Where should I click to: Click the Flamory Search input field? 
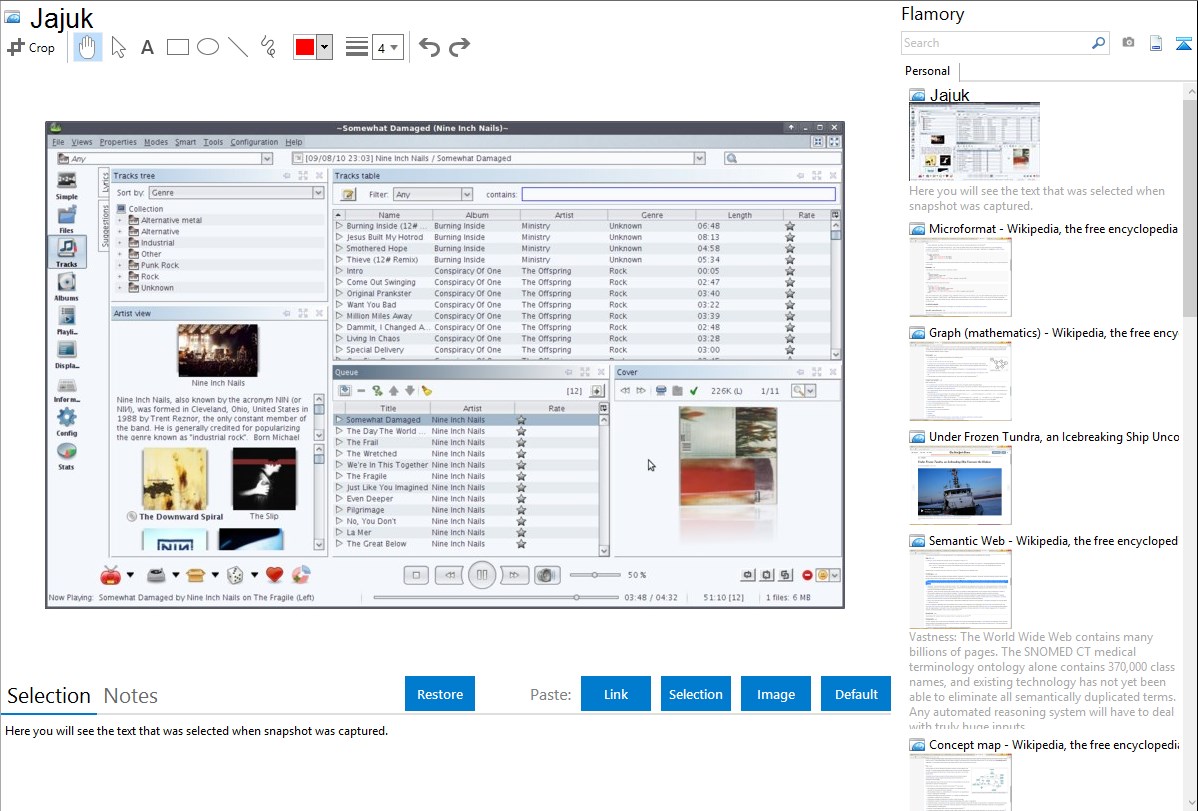point(994,43)
